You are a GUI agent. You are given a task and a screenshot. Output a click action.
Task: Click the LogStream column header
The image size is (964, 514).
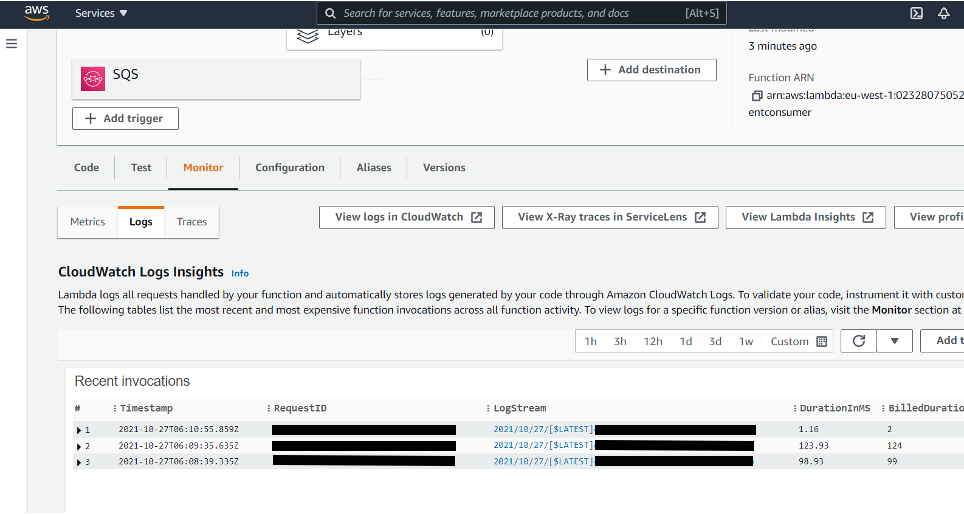[520, 408]
